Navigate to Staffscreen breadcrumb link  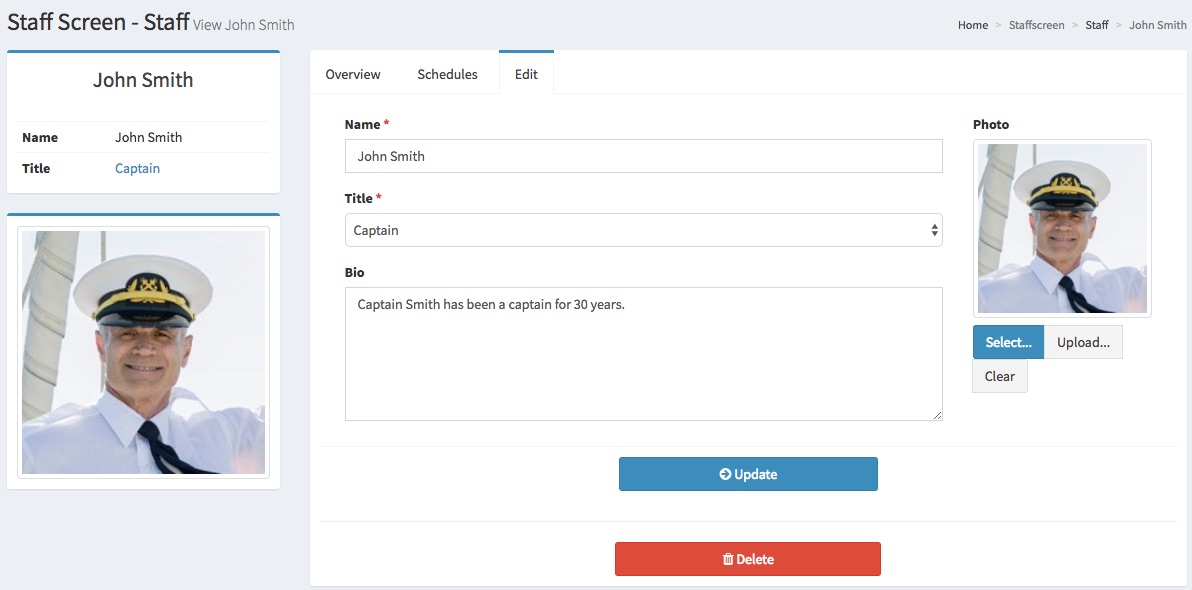[1036, 25]
